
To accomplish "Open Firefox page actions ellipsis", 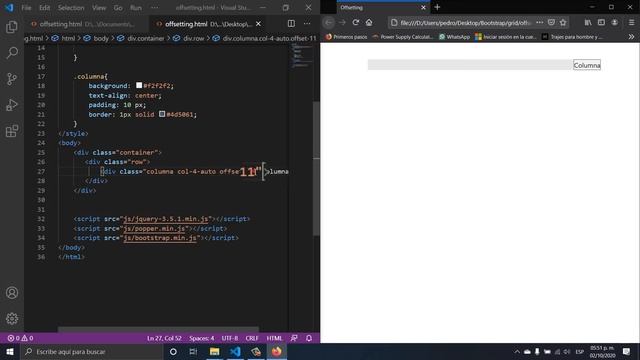I will [x=540, y=22].
